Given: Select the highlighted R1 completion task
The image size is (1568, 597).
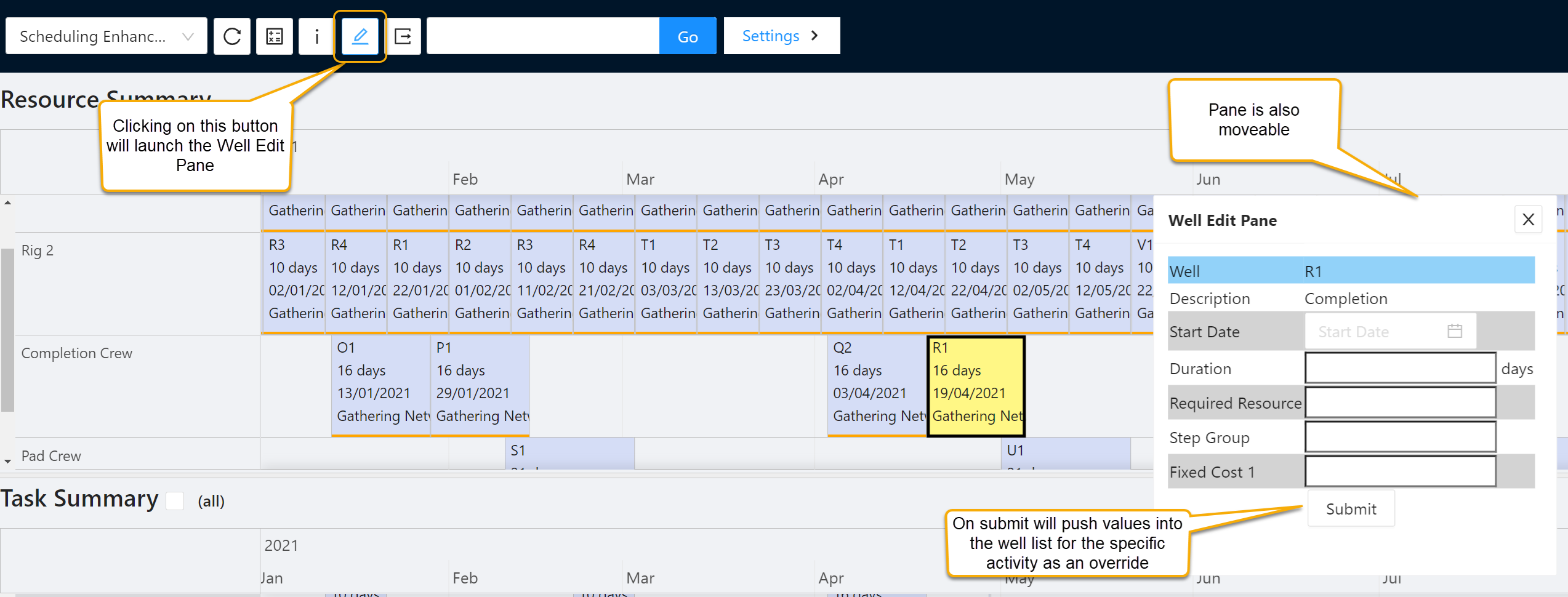Looking at the screenshot, I should 976,386.
